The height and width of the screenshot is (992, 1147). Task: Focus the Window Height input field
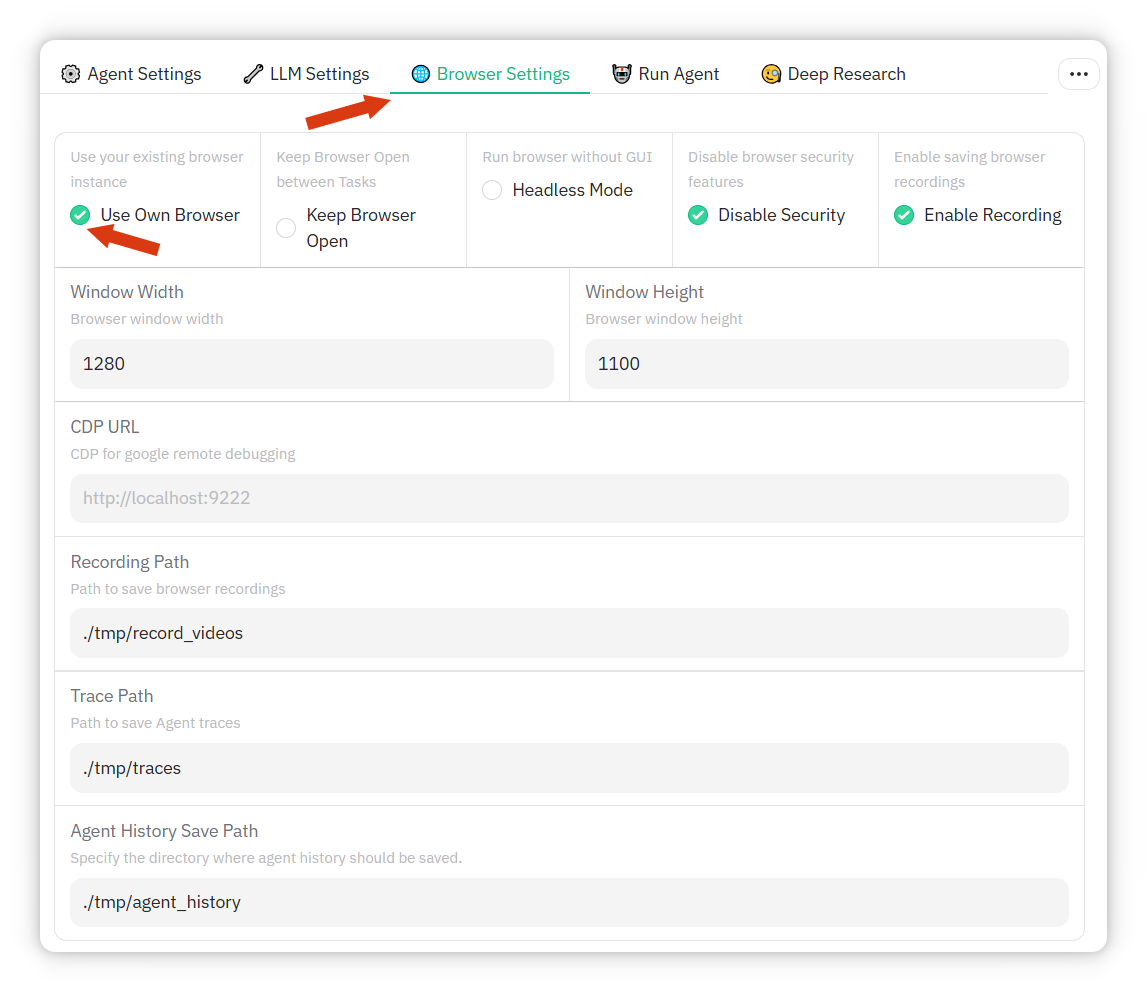point(826,364)
